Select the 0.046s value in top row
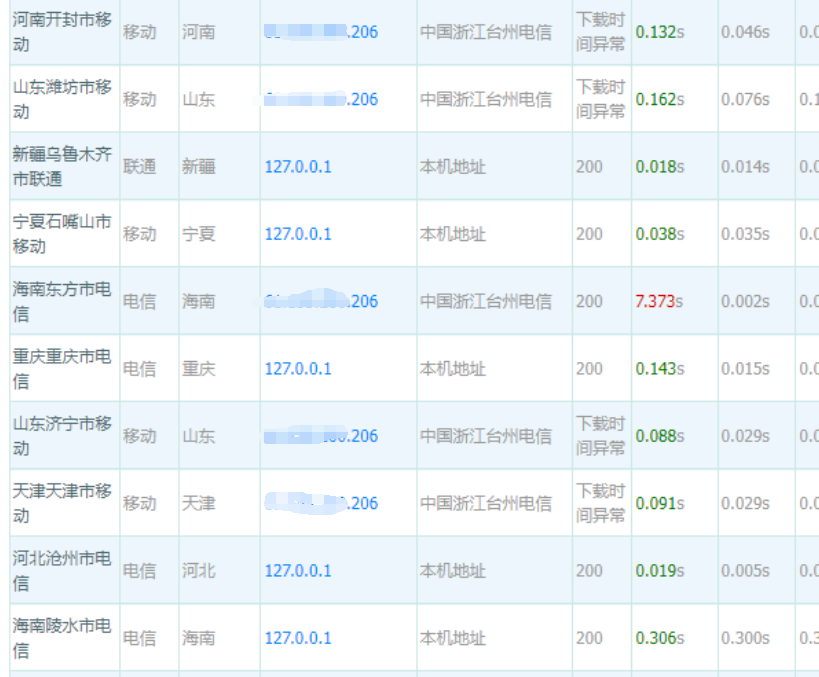 tap(745, 32)
